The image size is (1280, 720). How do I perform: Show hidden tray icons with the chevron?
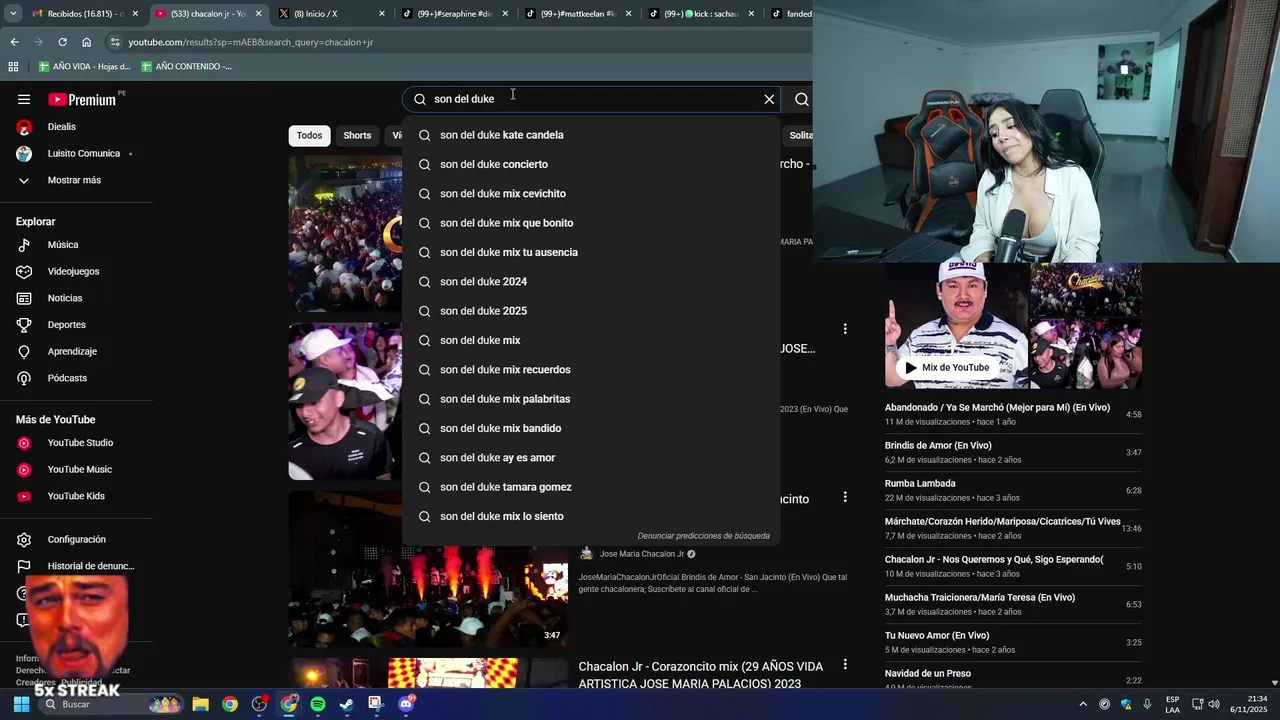click(x=1082, y=704)
